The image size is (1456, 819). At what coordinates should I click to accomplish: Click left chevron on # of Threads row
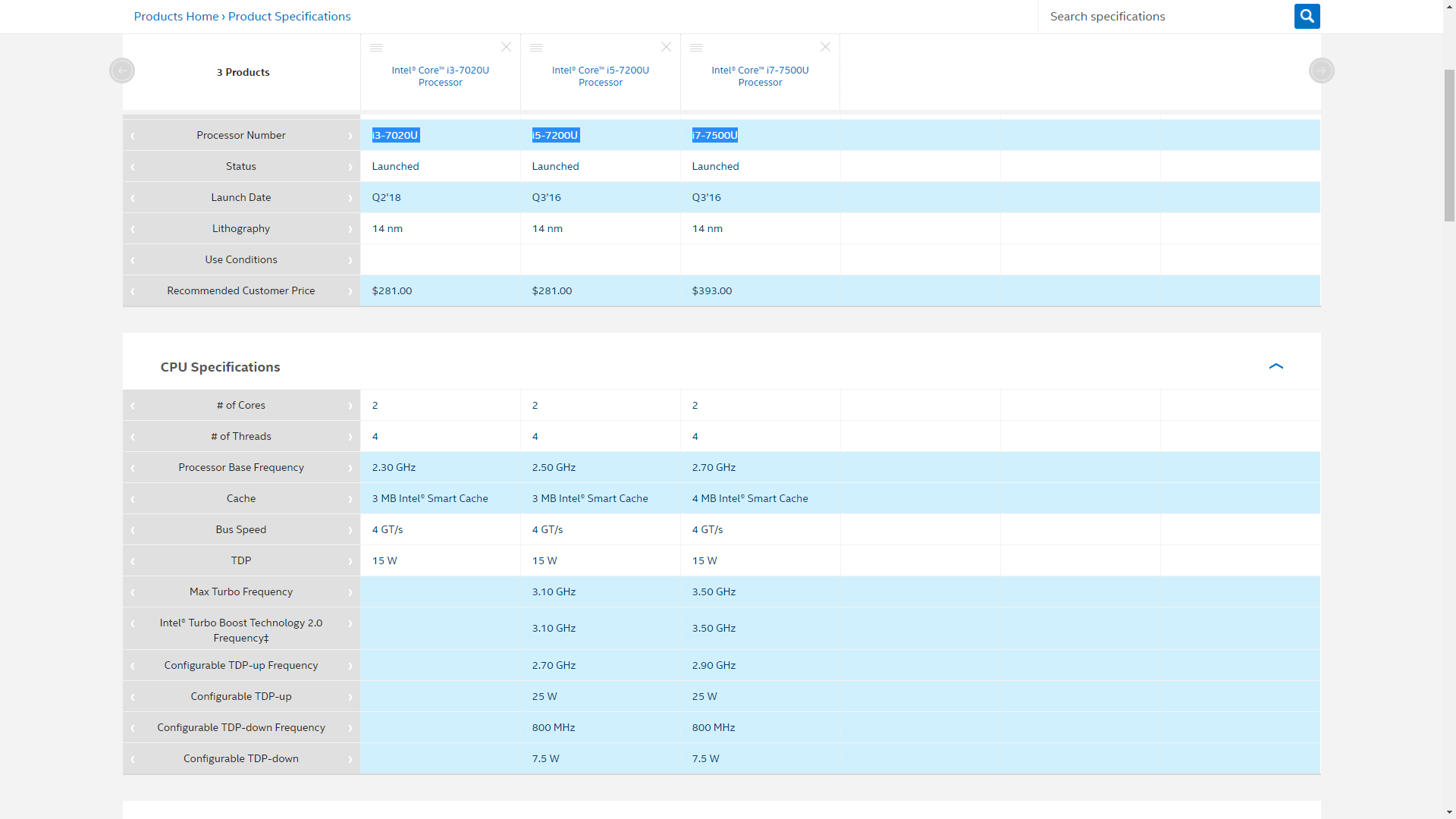coord(133,437)
